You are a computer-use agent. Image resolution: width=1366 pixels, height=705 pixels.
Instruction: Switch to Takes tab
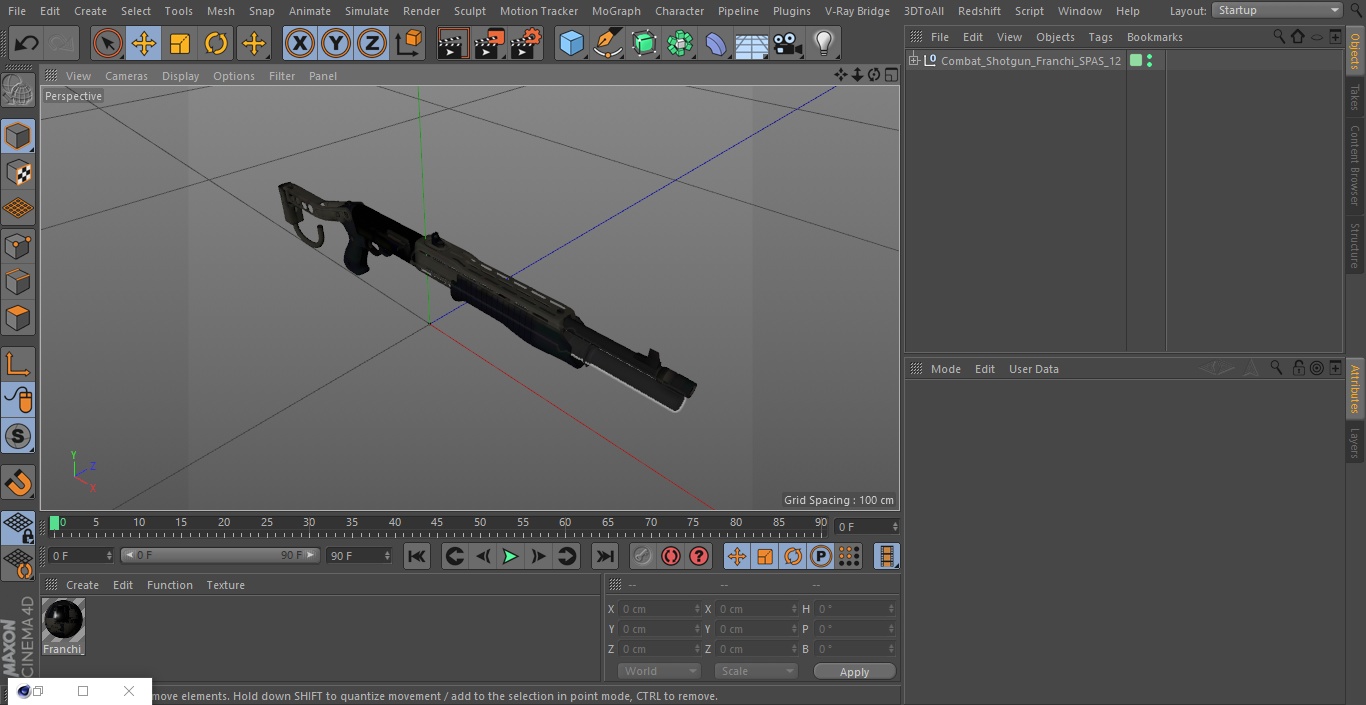point(1355,97)
